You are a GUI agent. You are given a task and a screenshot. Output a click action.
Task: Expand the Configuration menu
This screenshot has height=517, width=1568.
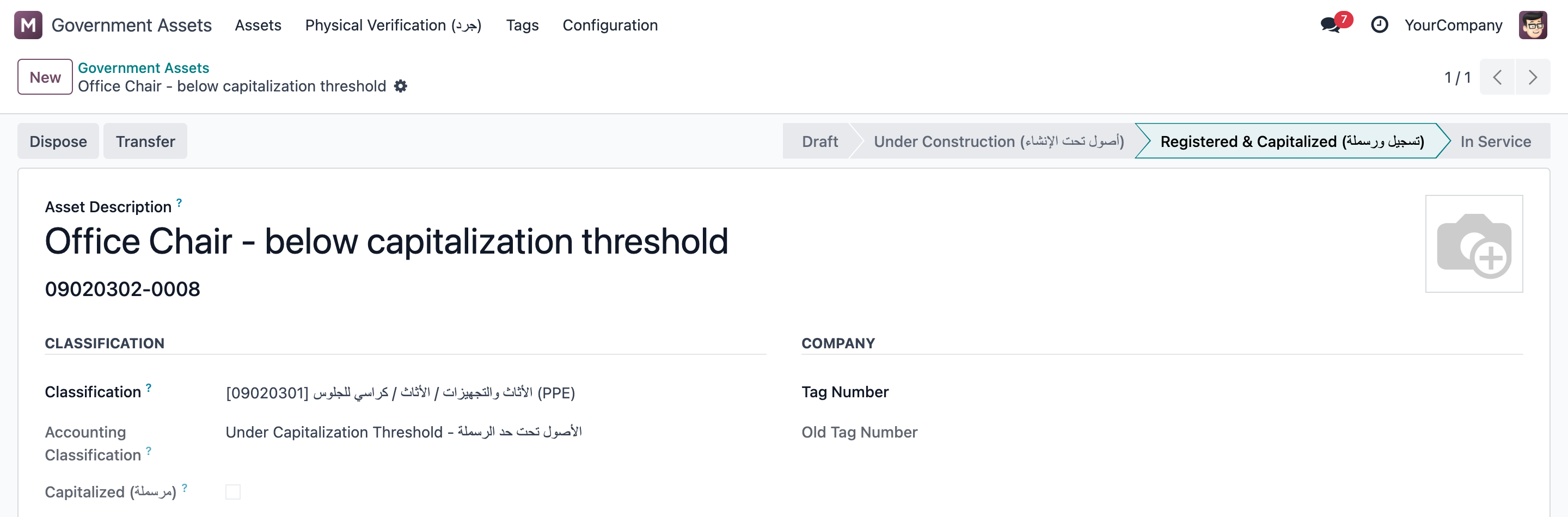610,25
